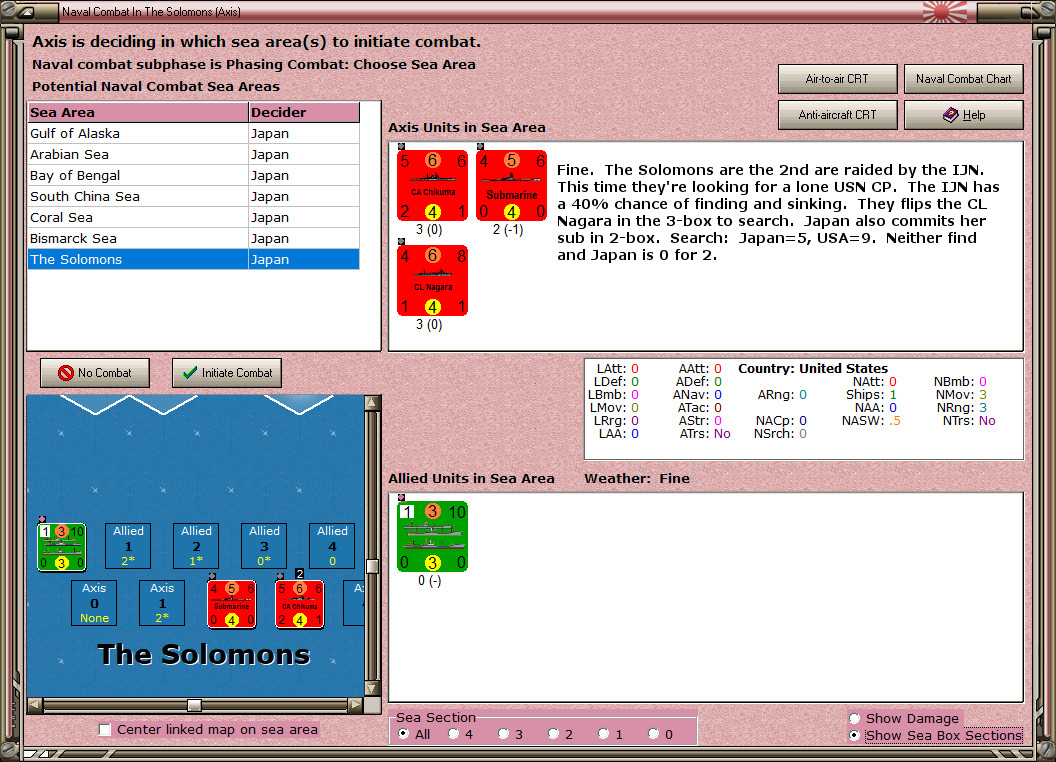Screen dimensions: 1056x762
Task: Click the map horizontal scrollbar thumb
Action: click(x=194, y=705)
